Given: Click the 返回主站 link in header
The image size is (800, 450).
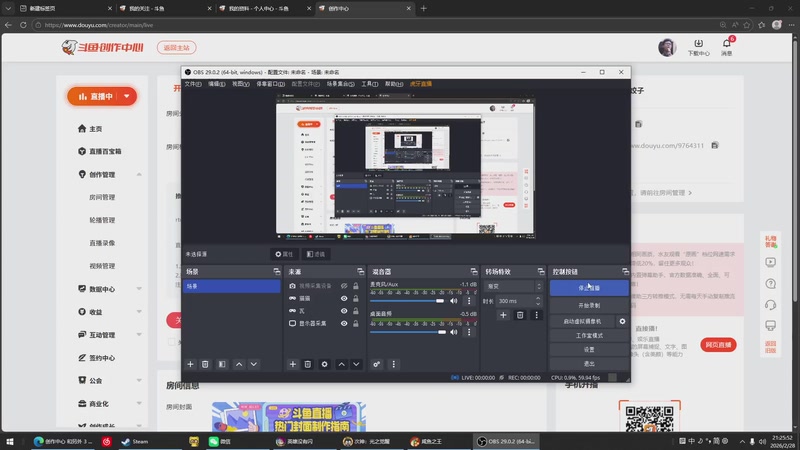Looking at the screenshot, I should coord(177,47).
